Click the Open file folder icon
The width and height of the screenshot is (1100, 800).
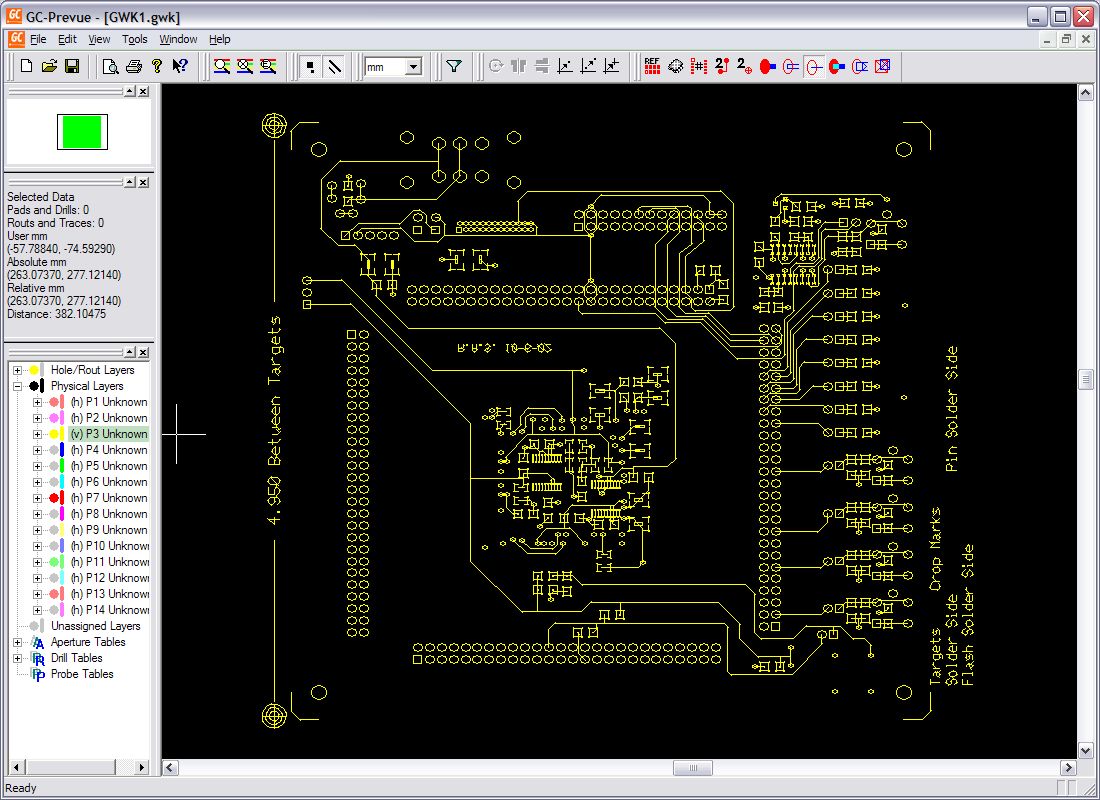coord(49,66)
